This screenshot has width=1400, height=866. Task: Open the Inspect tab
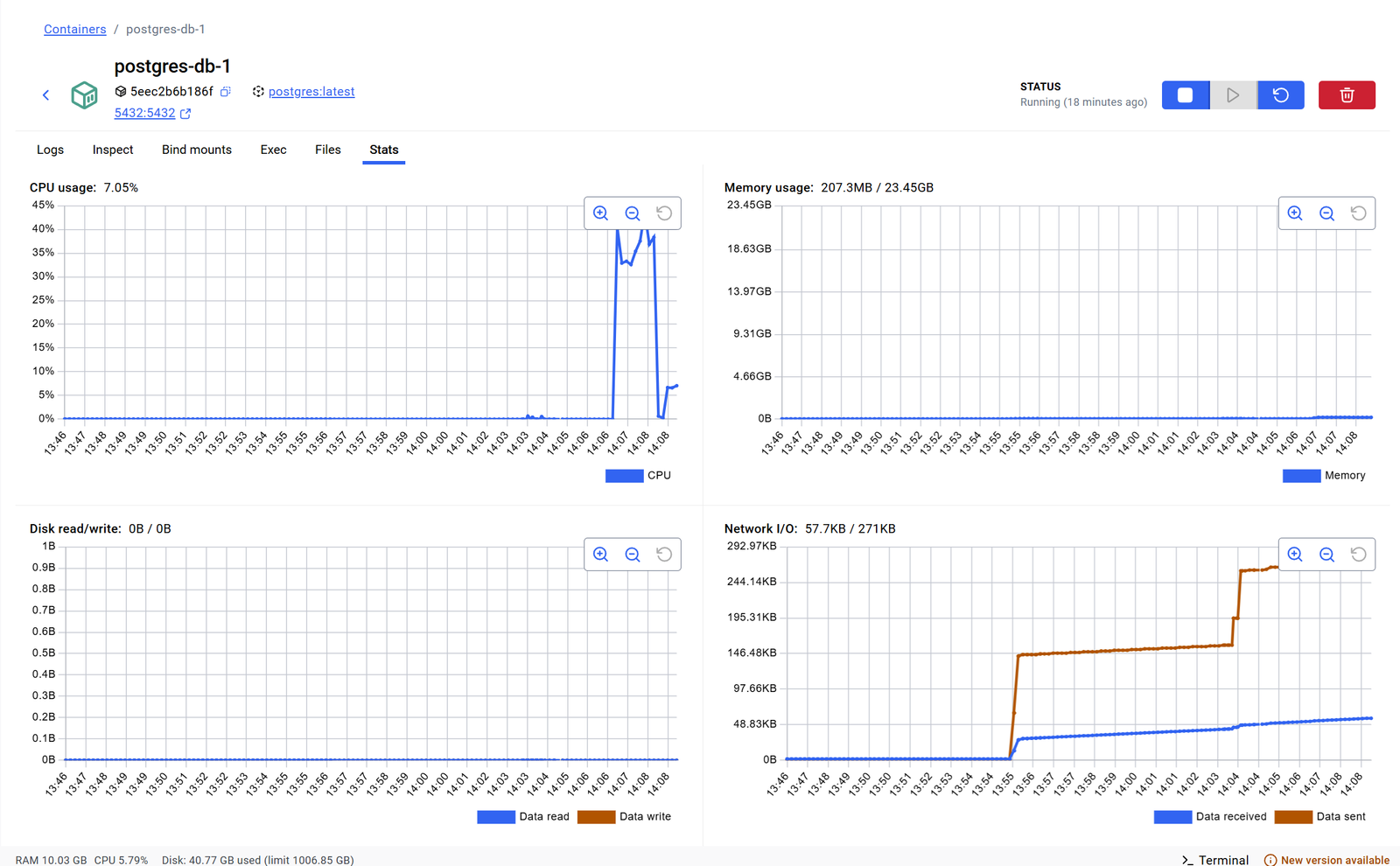click(113, 150)
